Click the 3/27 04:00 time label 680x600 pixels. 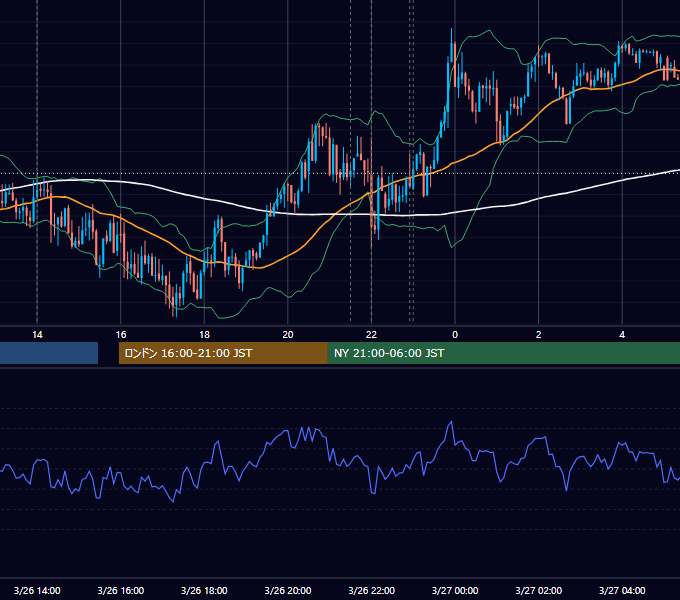pyautogui.click(x=622, y=590)
